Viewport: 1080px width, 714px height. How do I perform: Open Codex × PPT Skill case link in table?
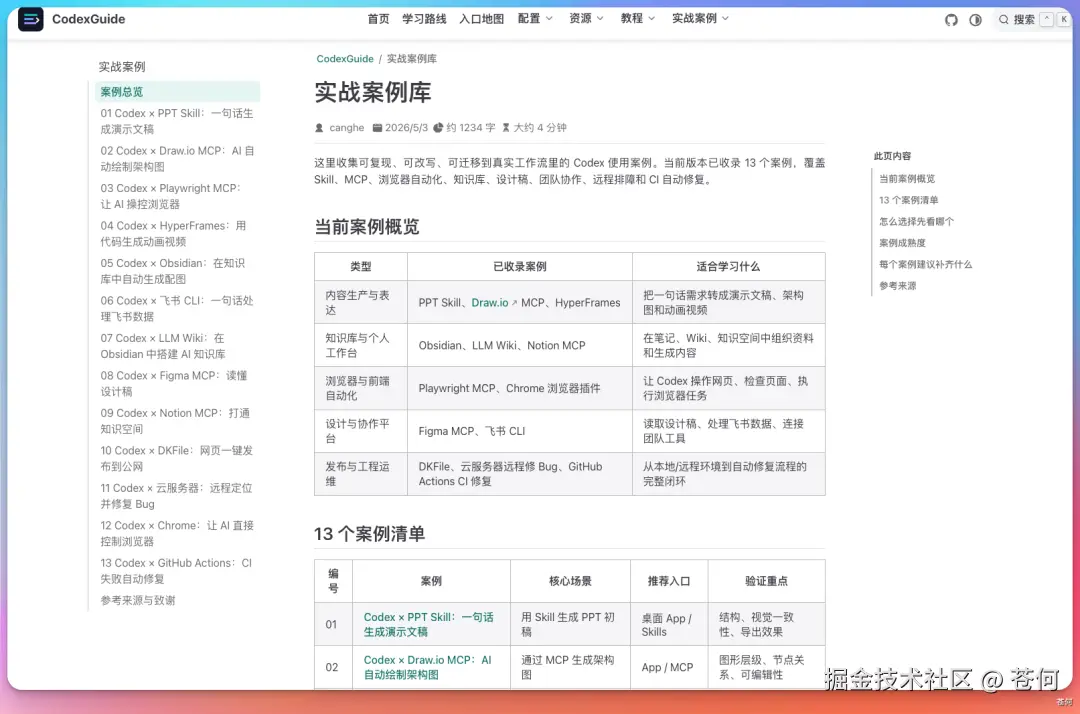[428, 624]
